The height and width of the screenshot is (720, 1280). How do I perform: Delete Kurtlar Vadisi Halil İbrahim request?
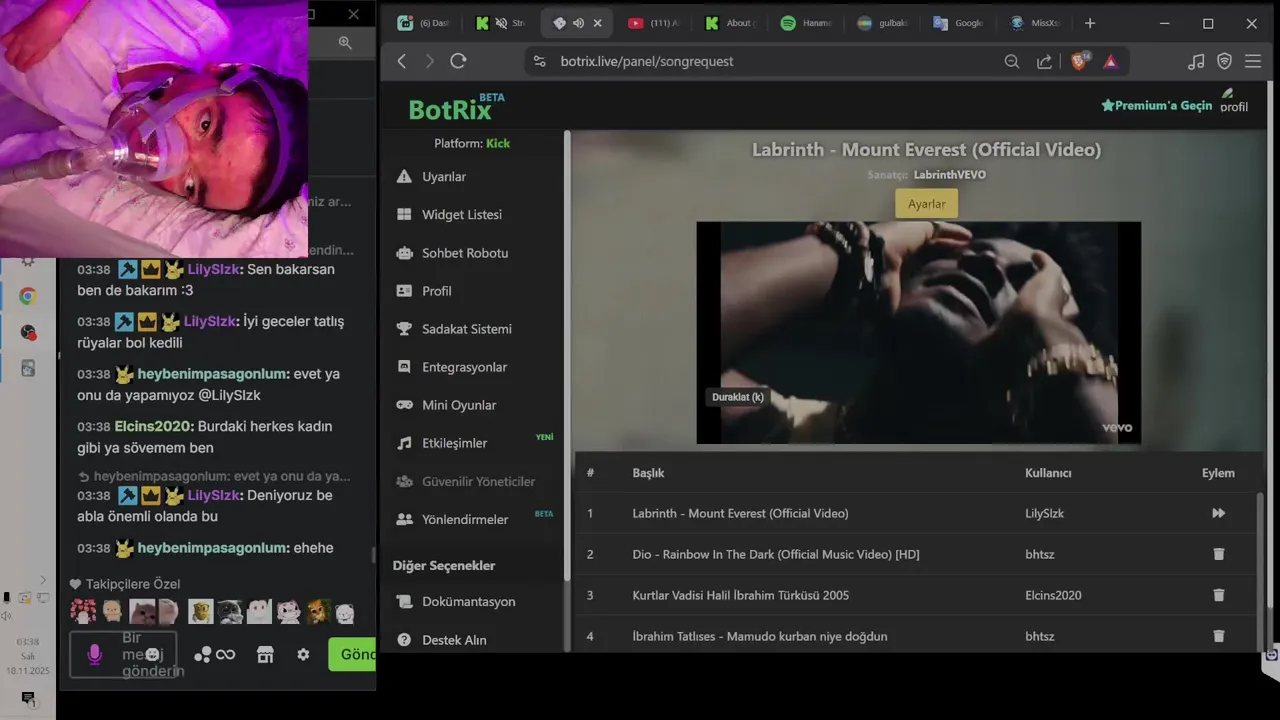(1218, 595)
